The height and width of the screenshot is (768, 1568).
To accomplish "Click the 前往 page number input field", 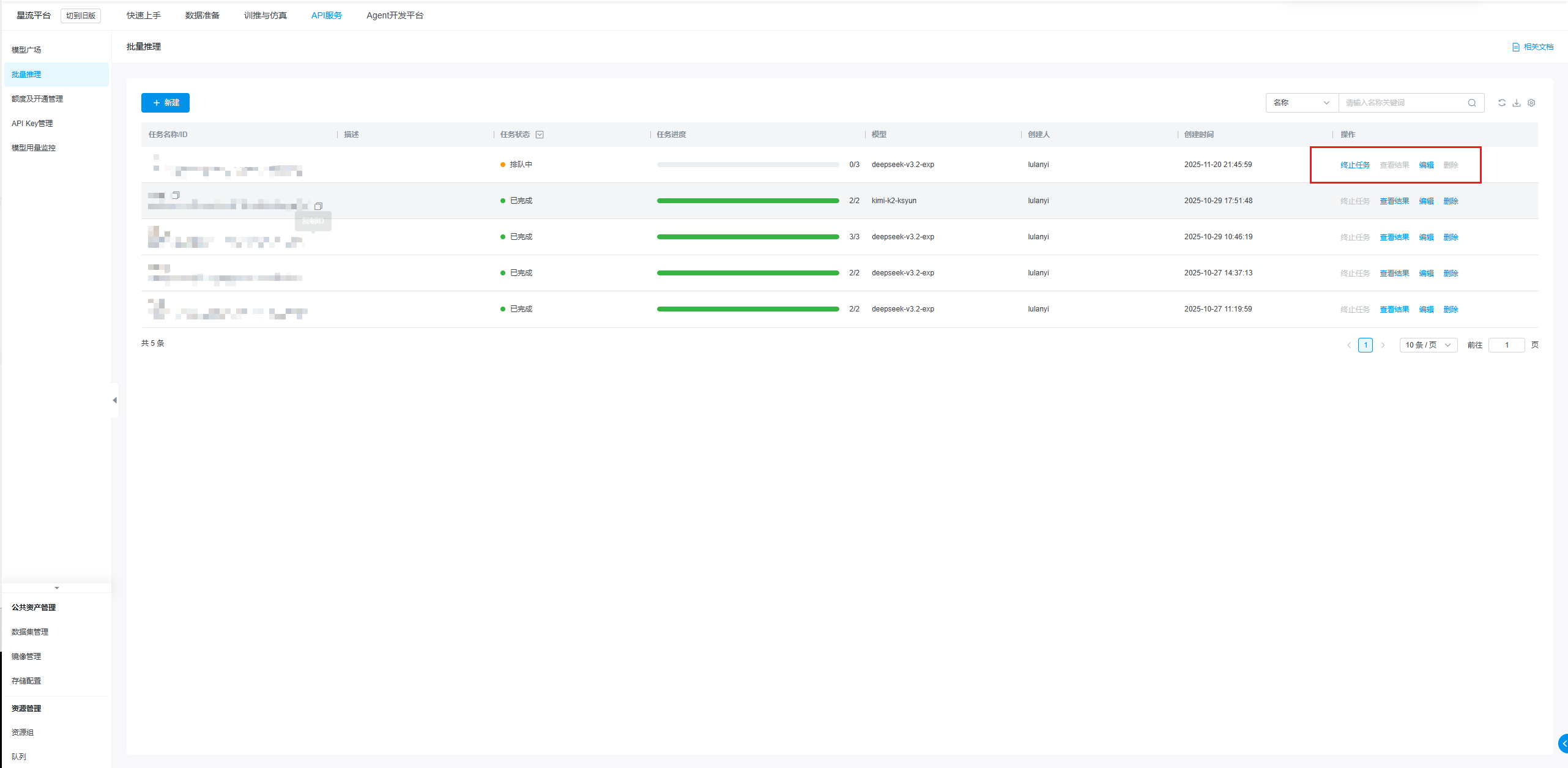I will (x=1506, y=345).
